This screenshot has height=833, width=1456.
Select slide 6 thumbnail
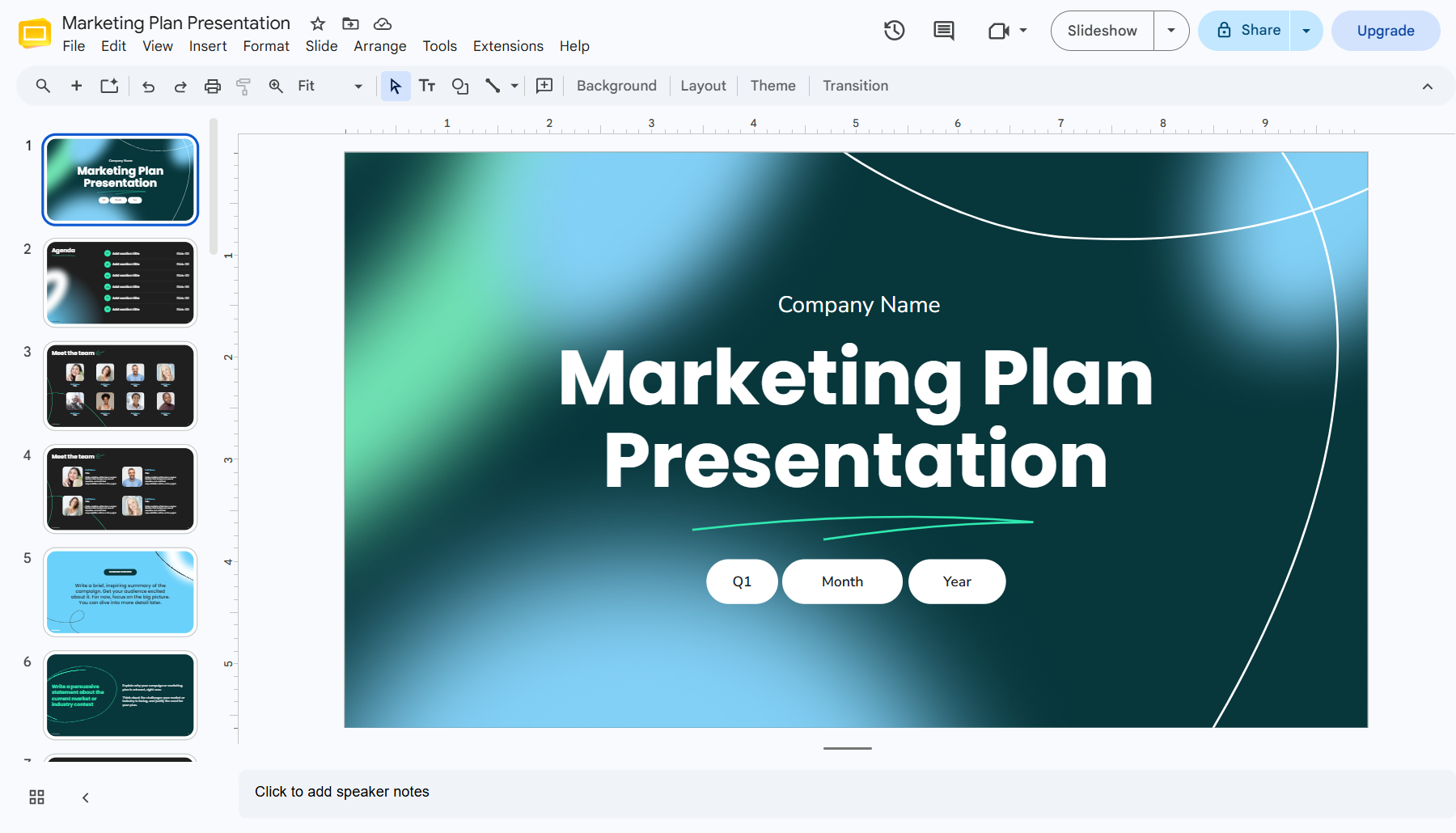(121, 696)
